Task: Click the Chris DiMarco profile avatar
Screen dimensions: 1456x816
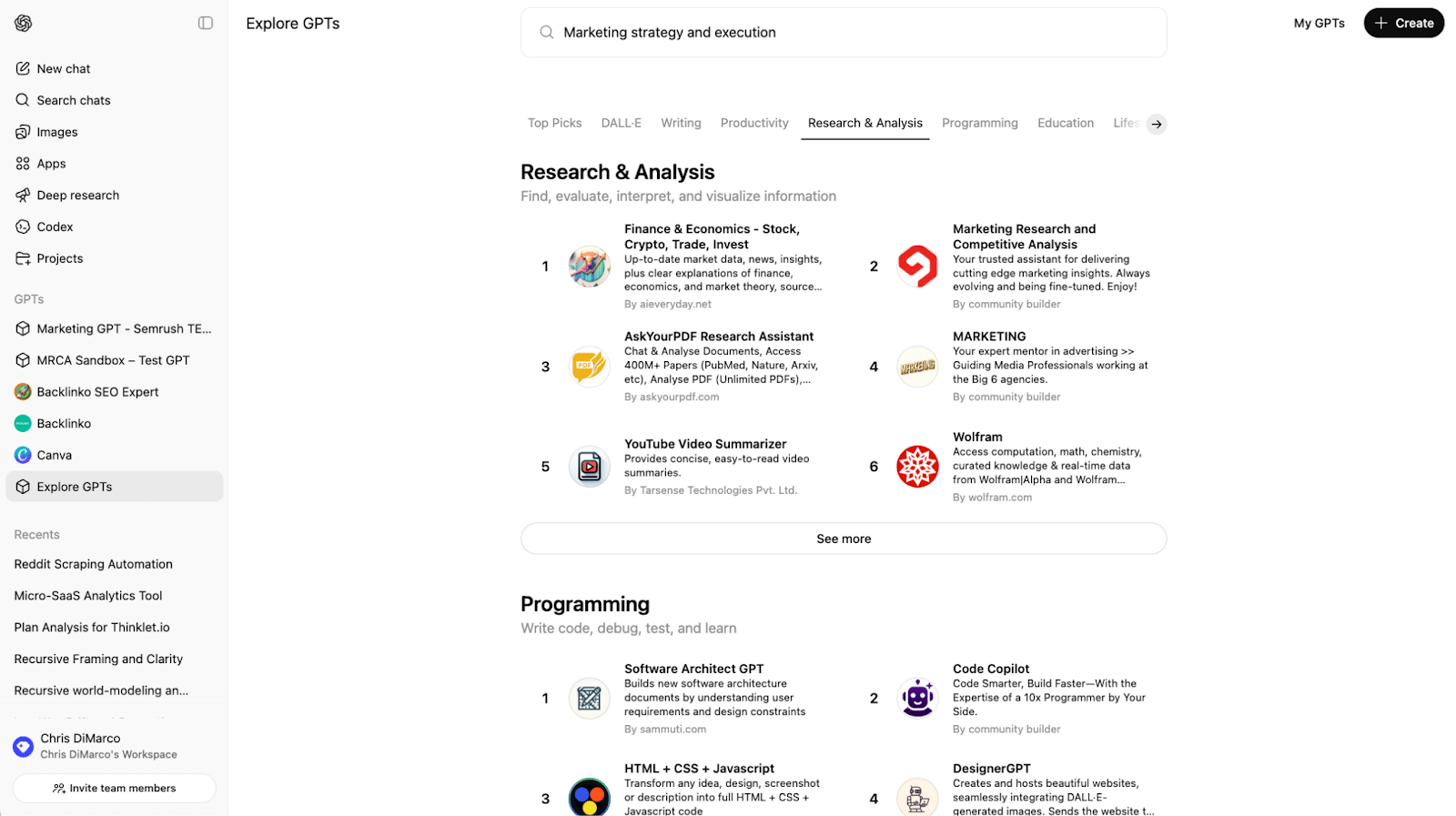Action: click(24, 747)
